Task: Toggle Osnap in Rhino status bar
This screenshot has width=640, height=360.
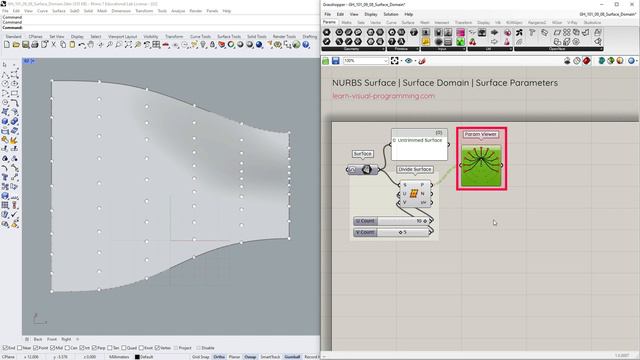Action: click(250, 357)
